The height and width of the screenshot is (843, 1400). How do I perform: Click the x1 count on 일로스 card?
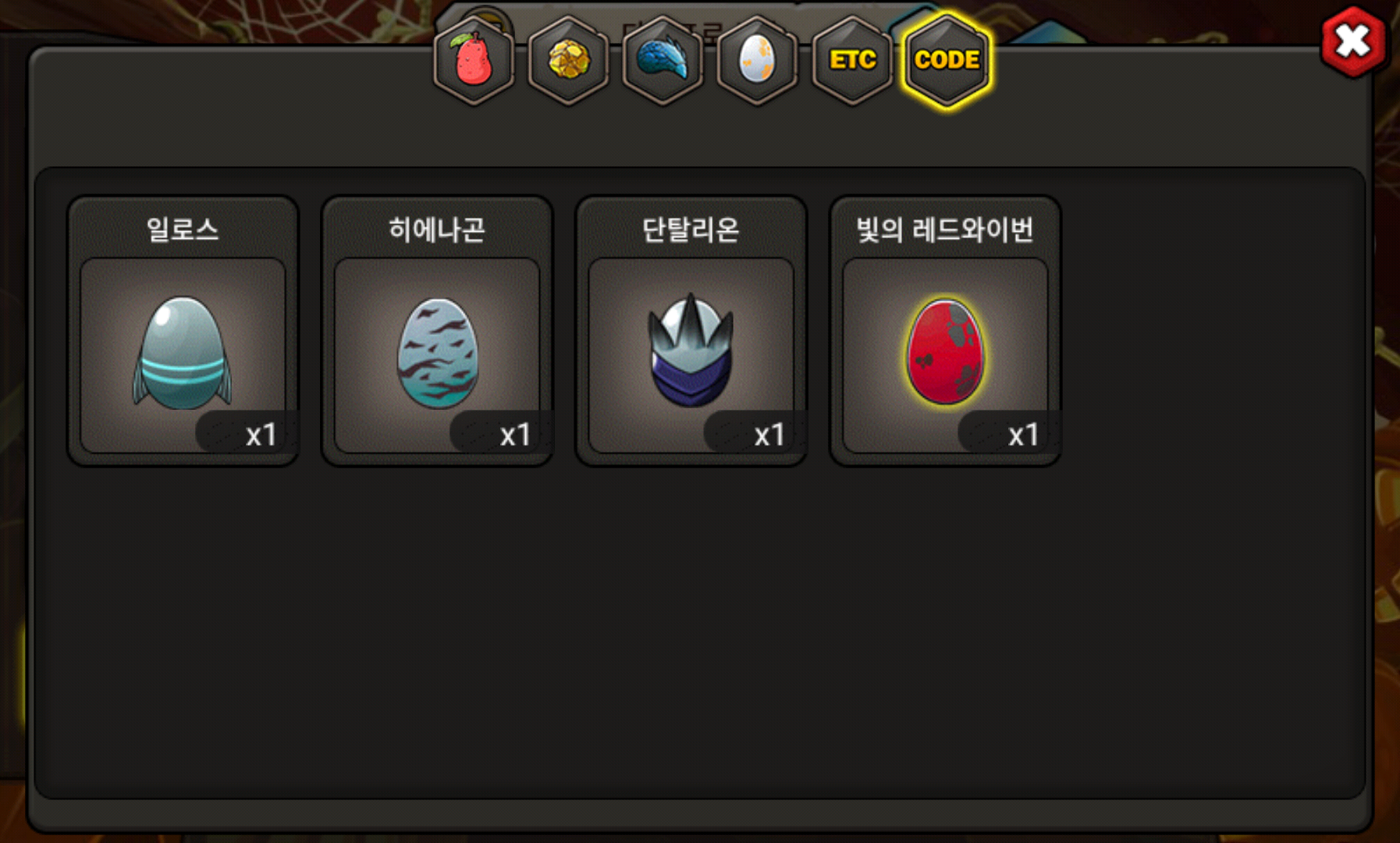(x=261, y=435)
